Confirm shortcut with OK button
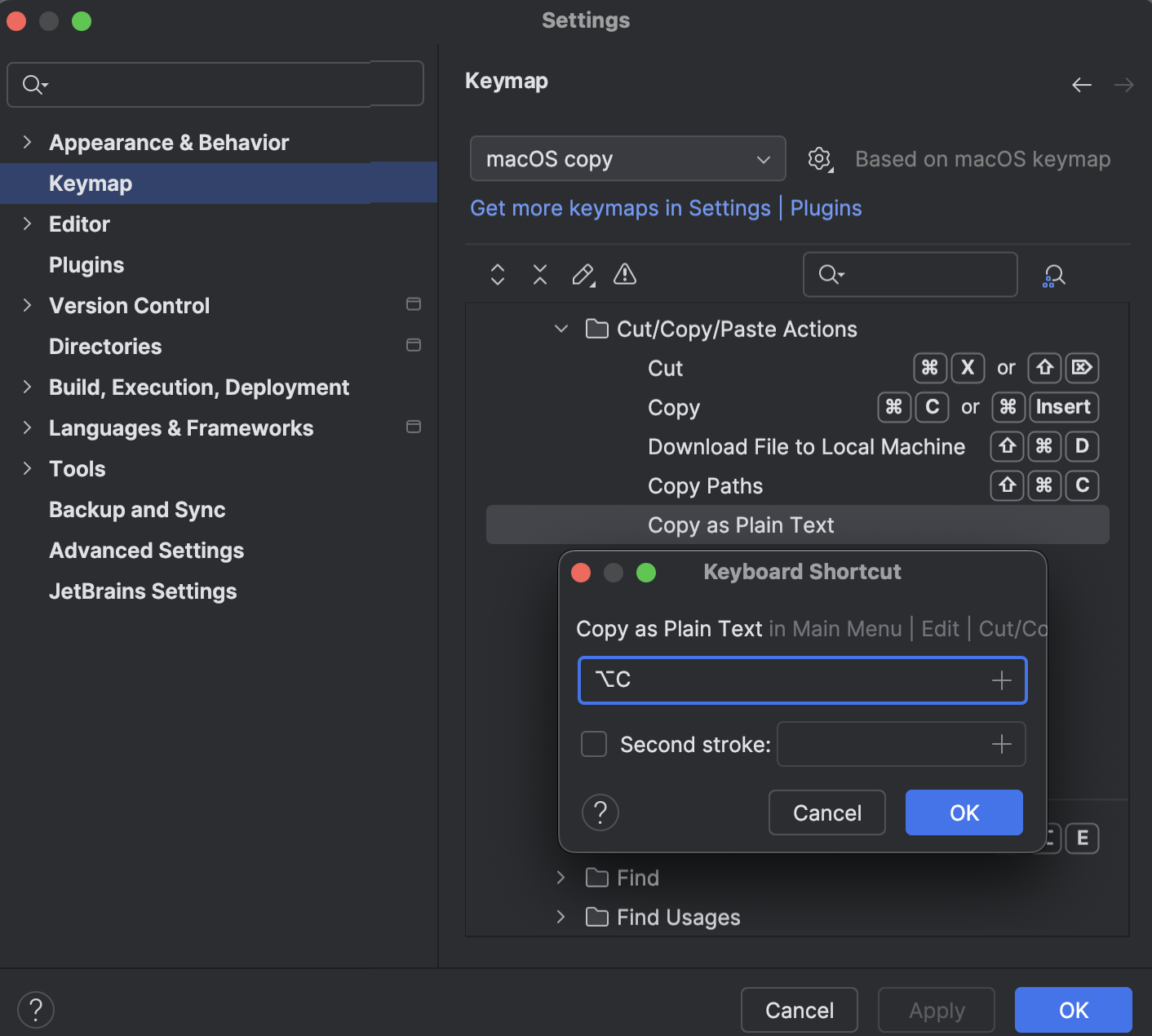The width and height of the screenshot is (1152, 1036). click(x=964, y=812)
